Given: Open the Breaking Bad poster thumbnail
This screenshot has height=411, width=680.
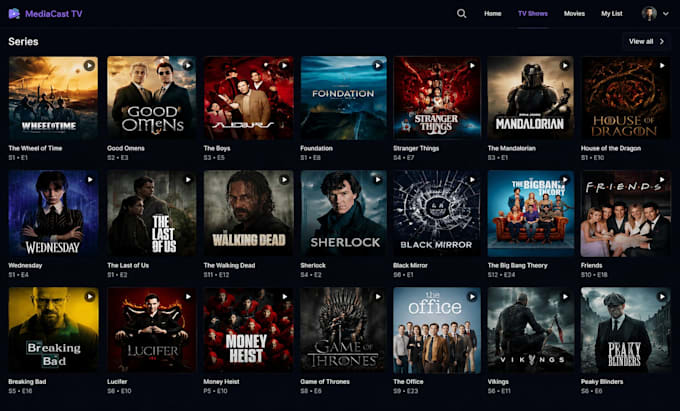Looking at the screenshot, I should click(53, 330).
